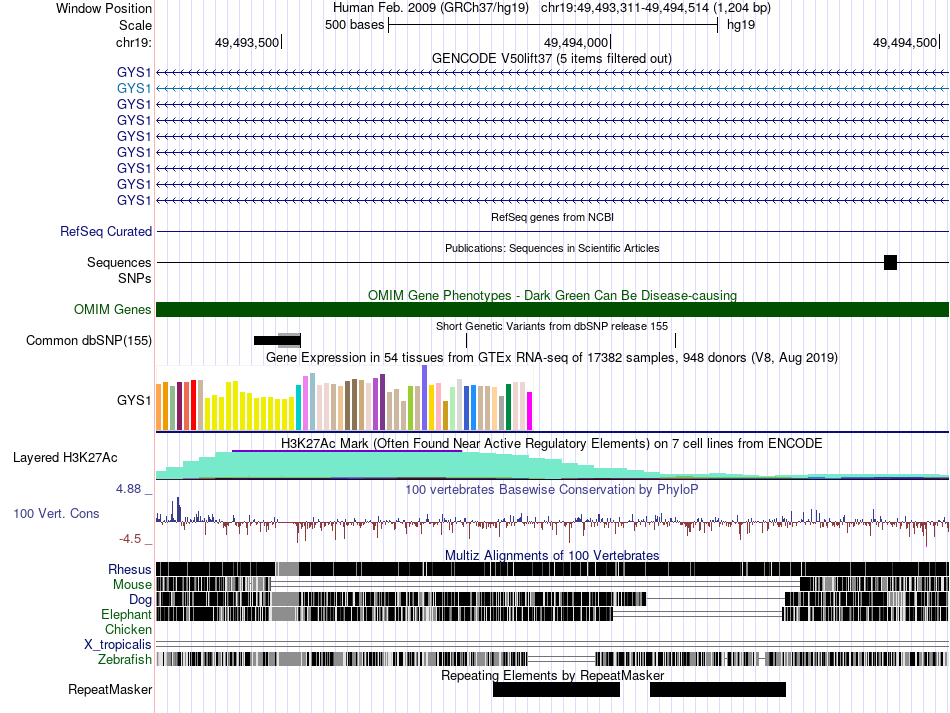Click the OMIM Genes track label

(x=113, y=310)
